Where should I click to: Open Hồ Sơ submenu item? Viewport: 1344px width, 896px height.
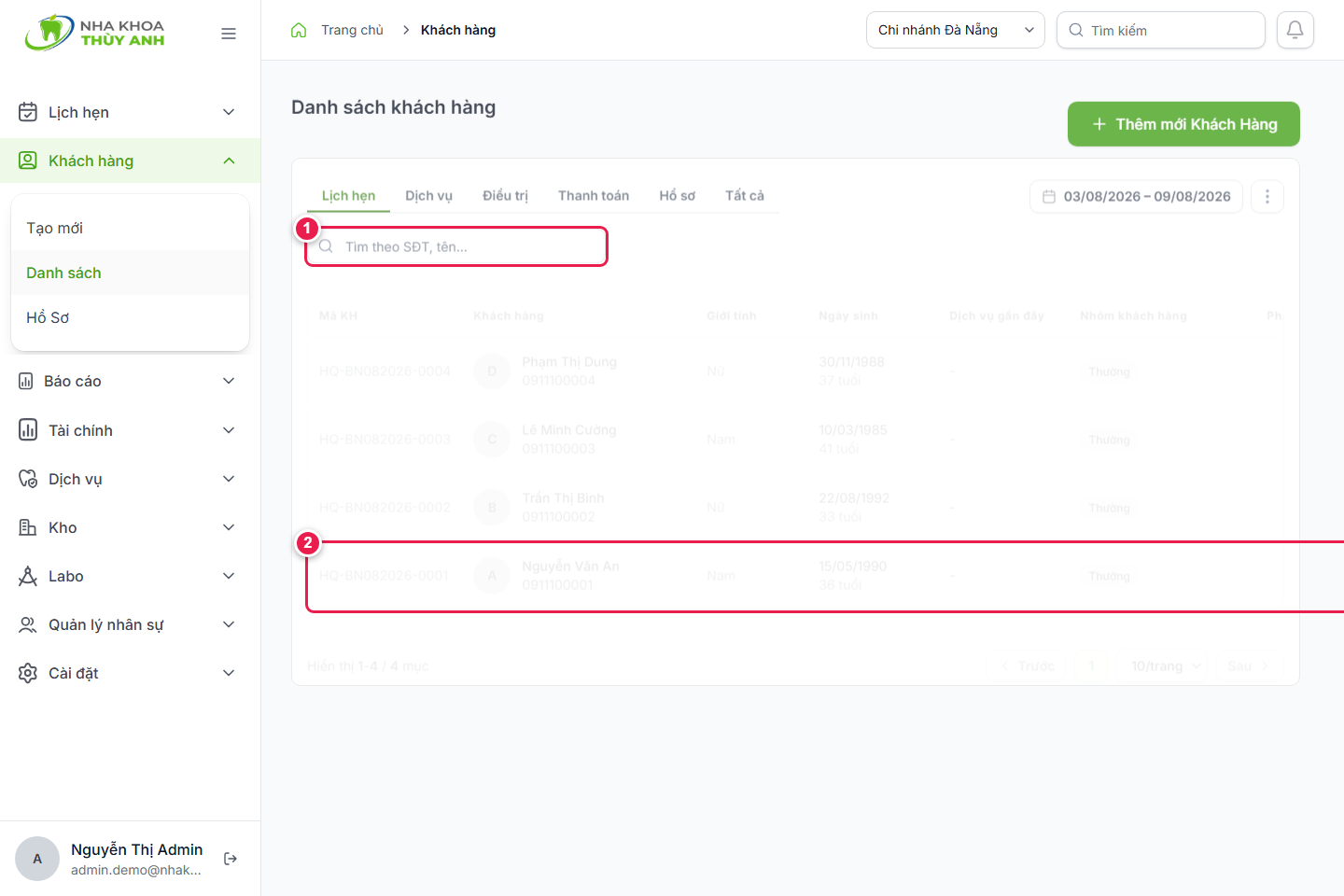tap(130, 317)
